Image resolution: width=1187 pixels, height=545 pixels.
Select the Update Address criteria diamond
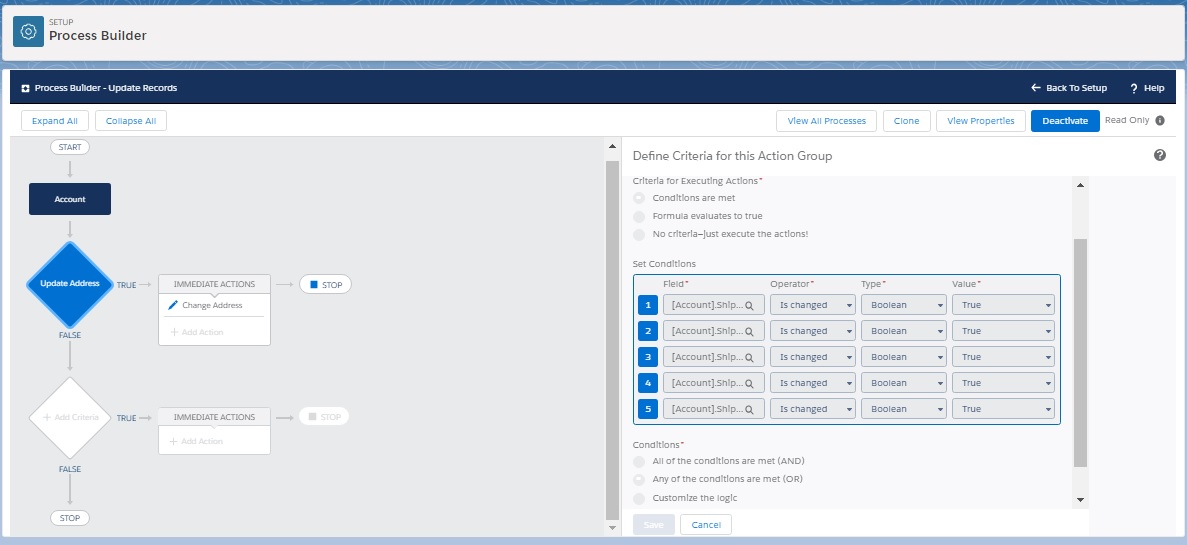tap(69, 283)
